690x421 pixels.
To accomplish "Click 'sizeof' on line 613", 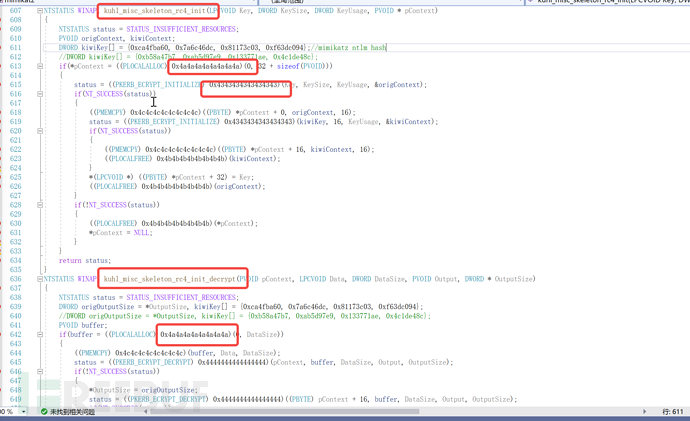I will pyautogui.click(x=288, y=66).
